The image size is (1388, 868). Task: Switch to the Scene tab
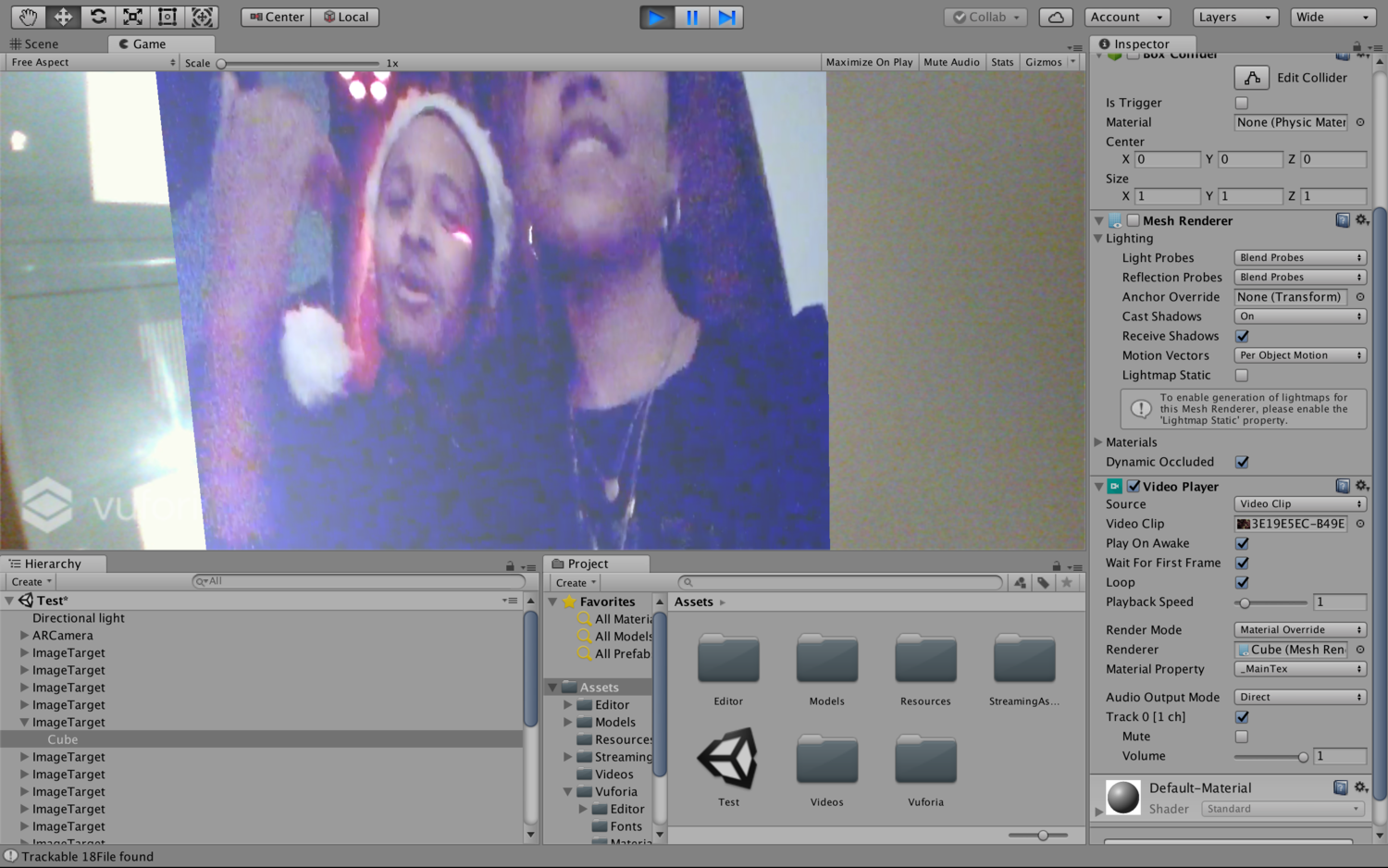coord(34,43)
